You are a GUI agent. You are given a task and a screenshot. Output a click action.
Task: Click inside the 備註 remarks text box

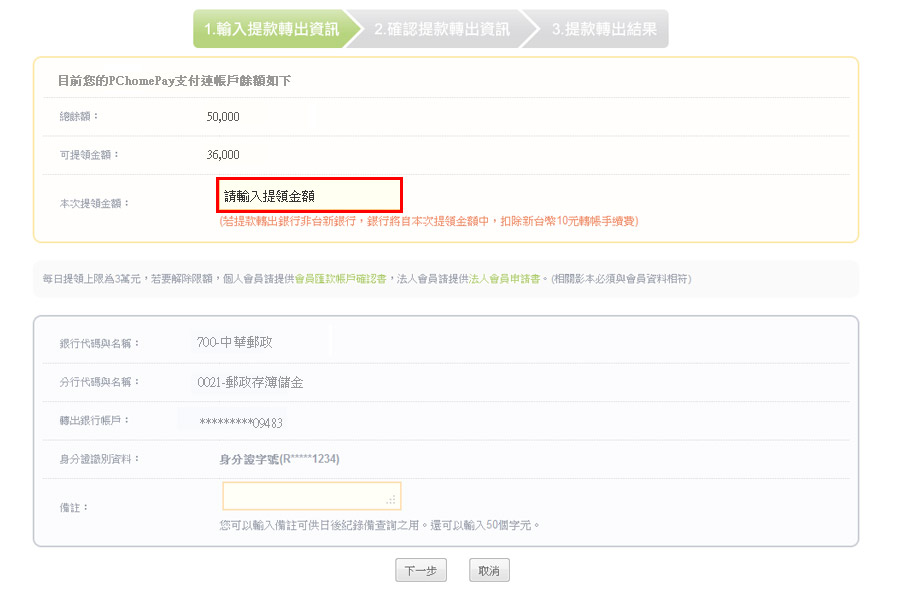(x=304, y=496)
